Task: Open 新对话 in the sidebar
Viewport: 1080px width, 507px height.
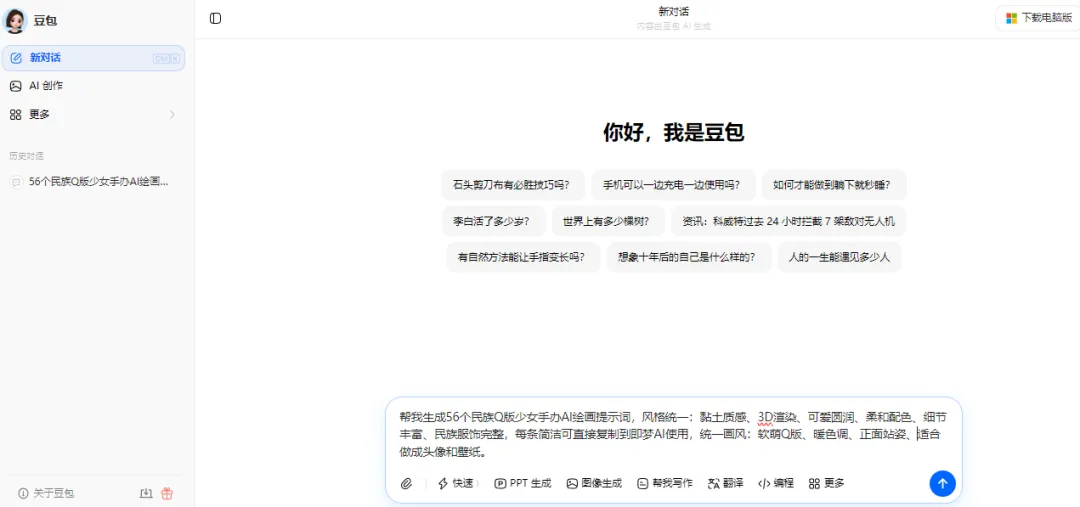Action: click(x=93, y=58)
